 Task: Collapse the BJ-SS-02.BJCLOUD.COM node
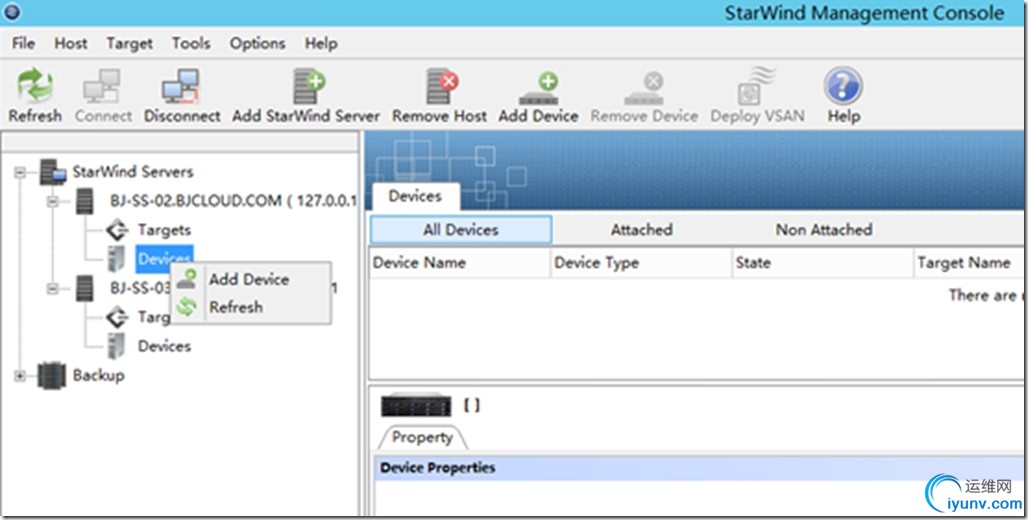(52, 201)
